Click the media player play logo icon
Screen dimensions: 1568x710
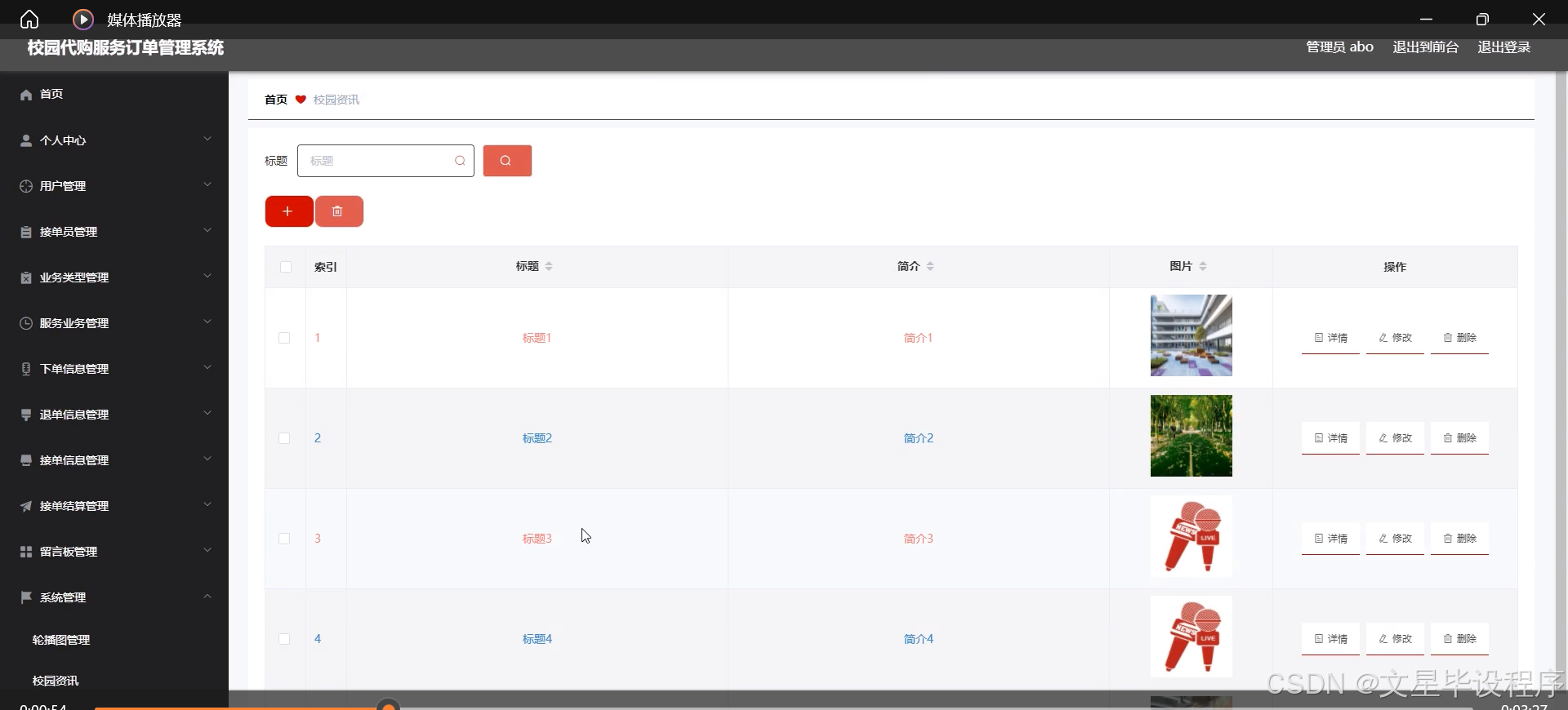[x=82, y=19]
